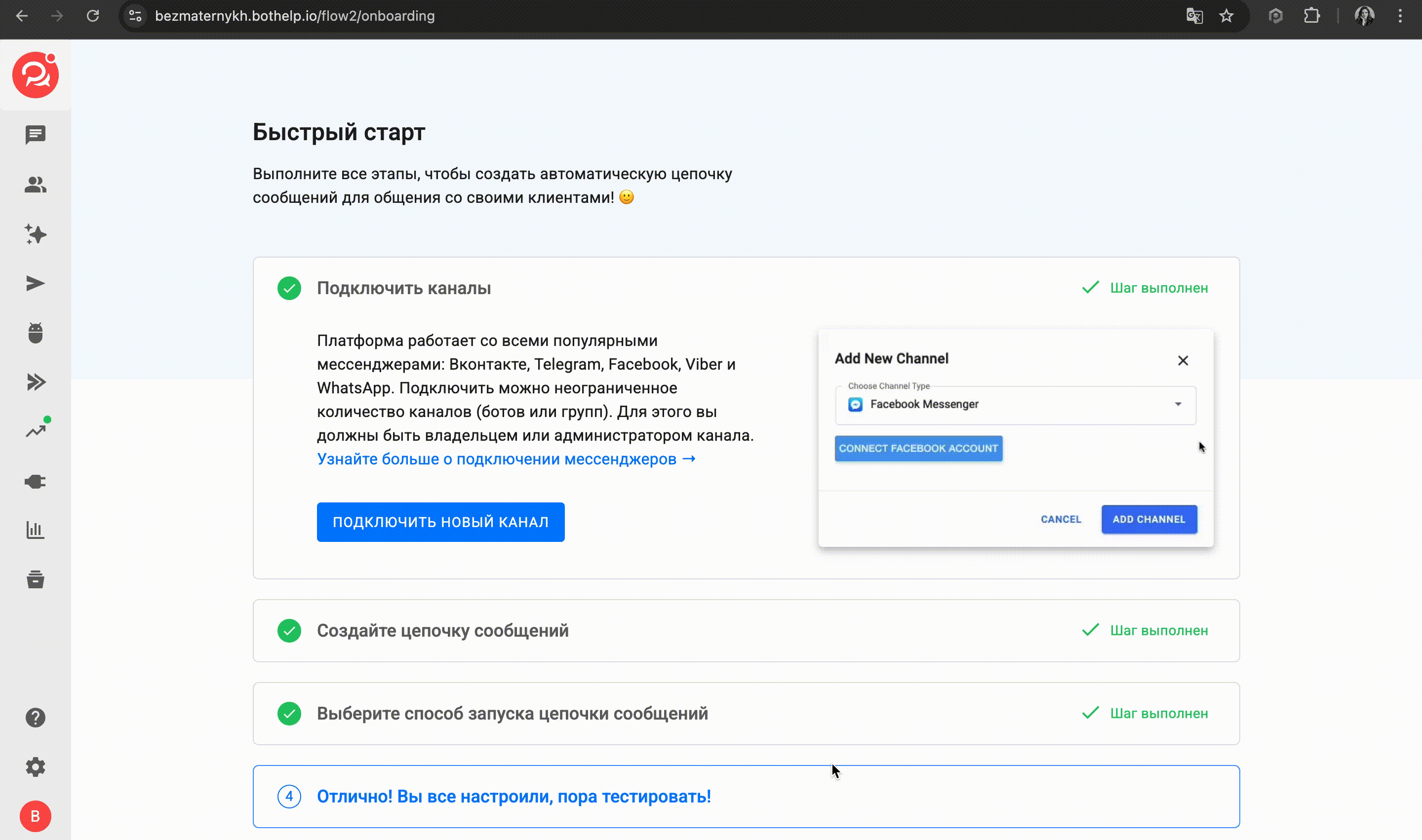1422x840 pixels.
Task: Click green check beside Создайте цепочку сообщений
Action: 289,631
